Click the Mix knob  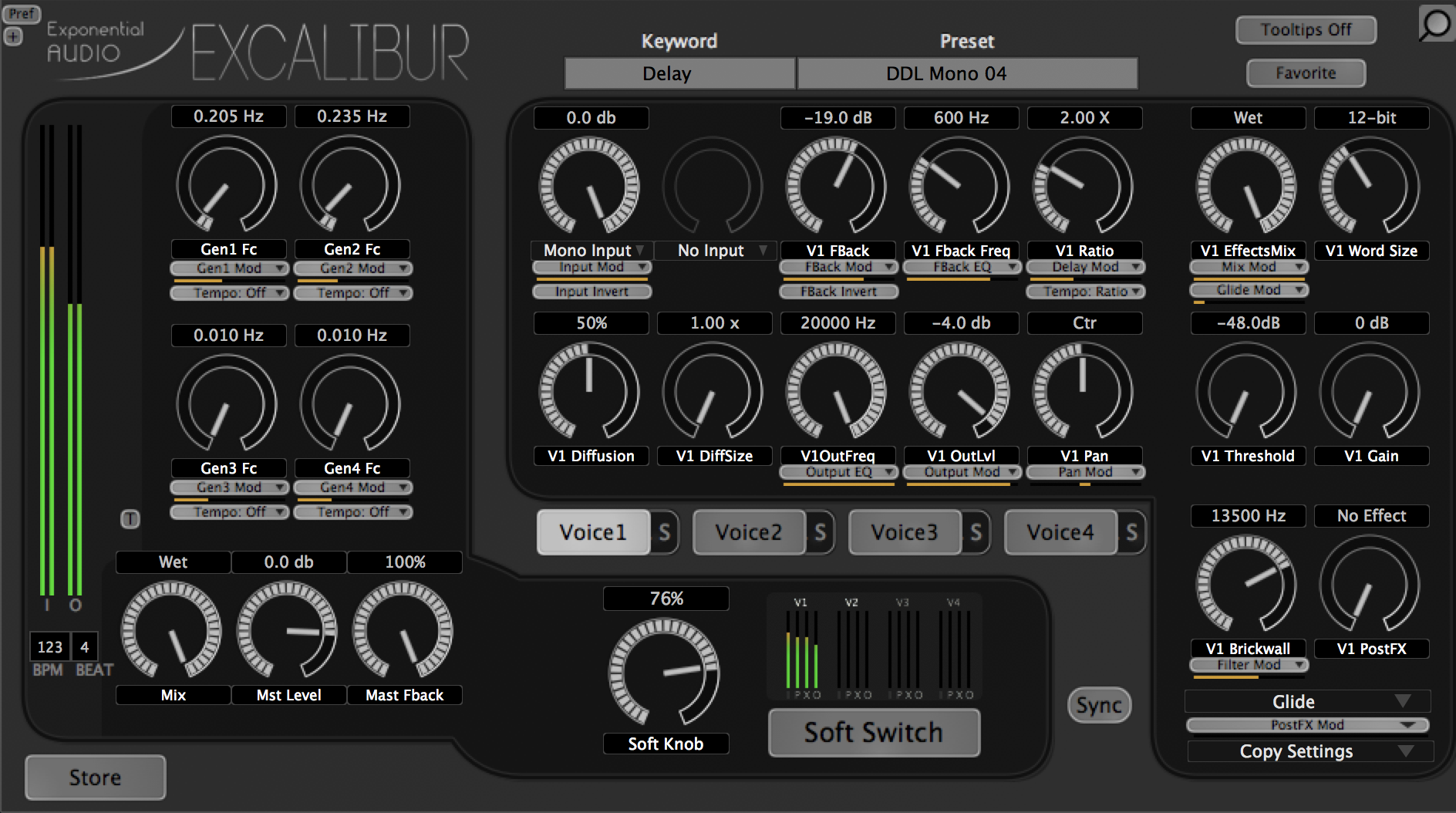[x=171, y=630]
